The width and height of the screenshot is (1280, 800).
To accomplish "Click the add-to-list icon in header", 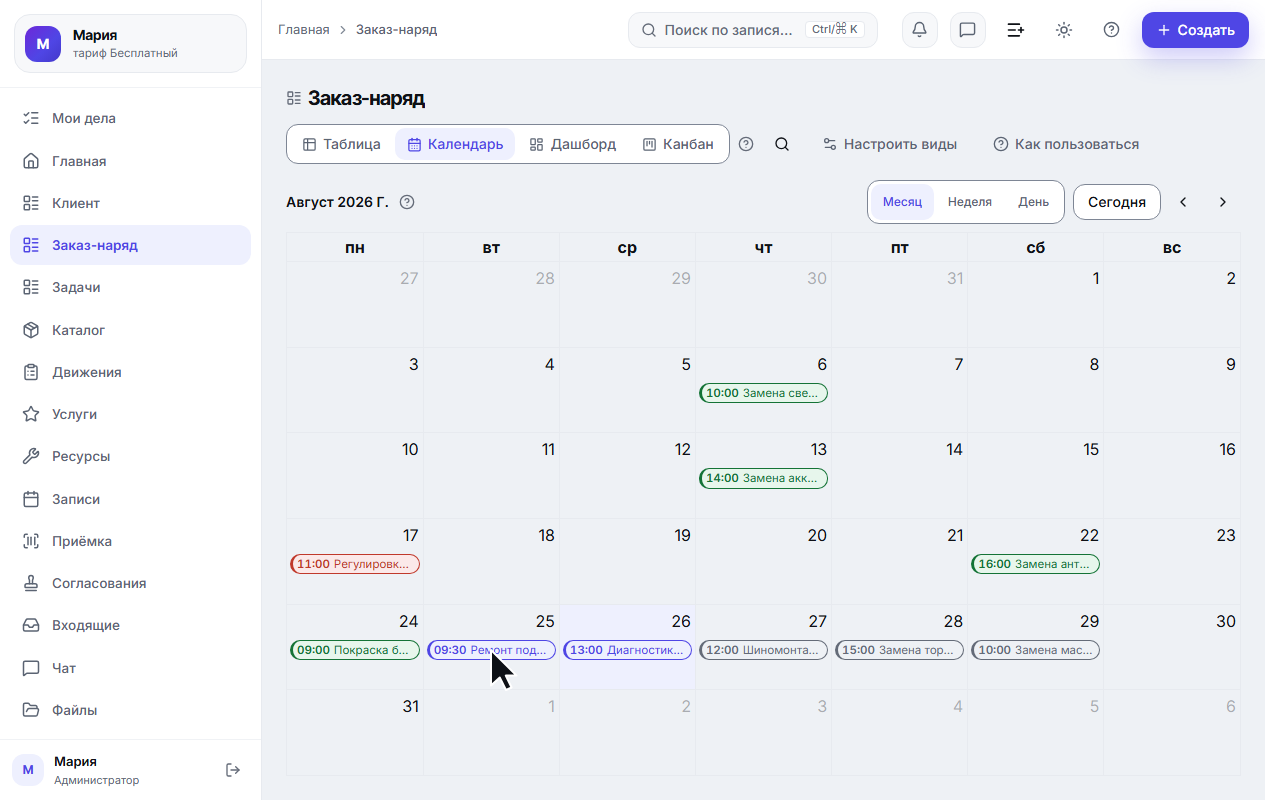I will 1015,30.
